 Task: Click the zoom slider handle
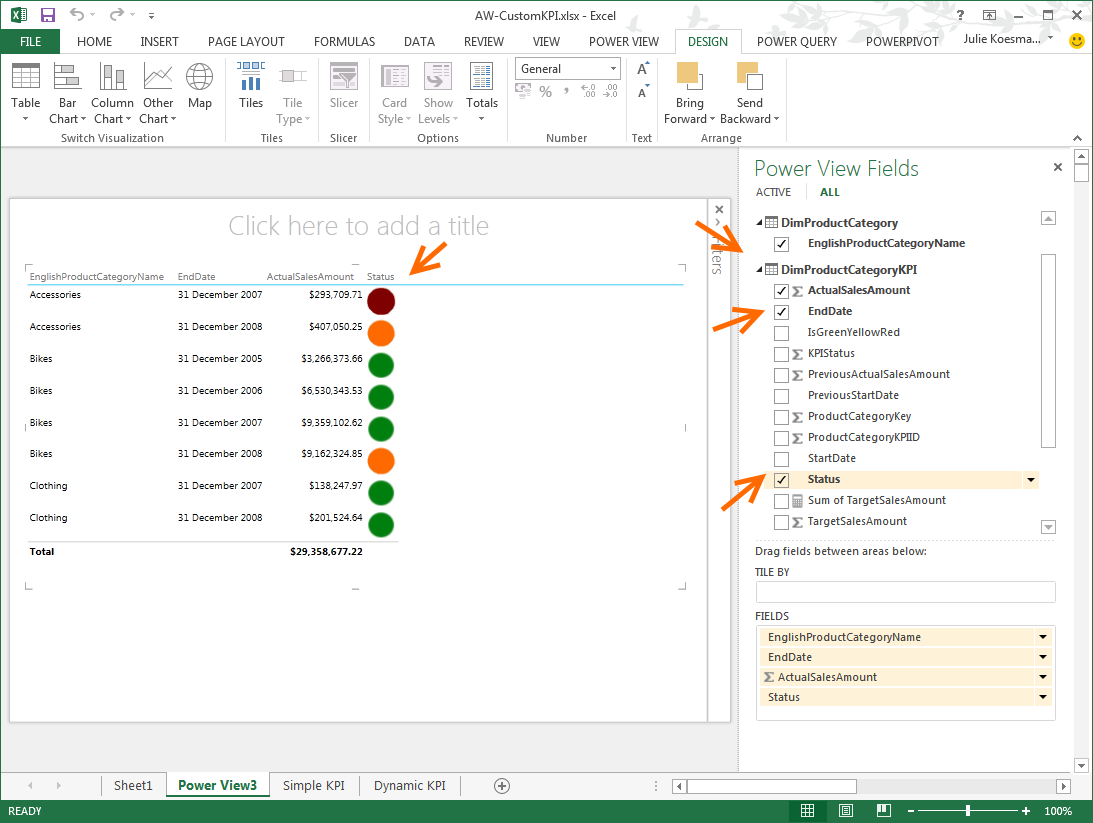(968, 811)
